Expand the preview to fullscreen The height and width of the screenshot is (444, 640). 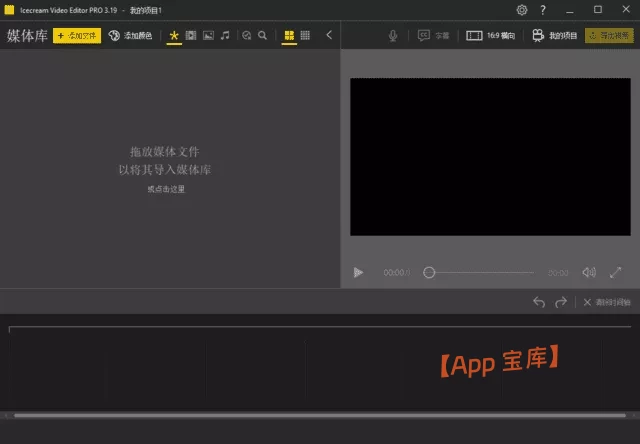616,272
